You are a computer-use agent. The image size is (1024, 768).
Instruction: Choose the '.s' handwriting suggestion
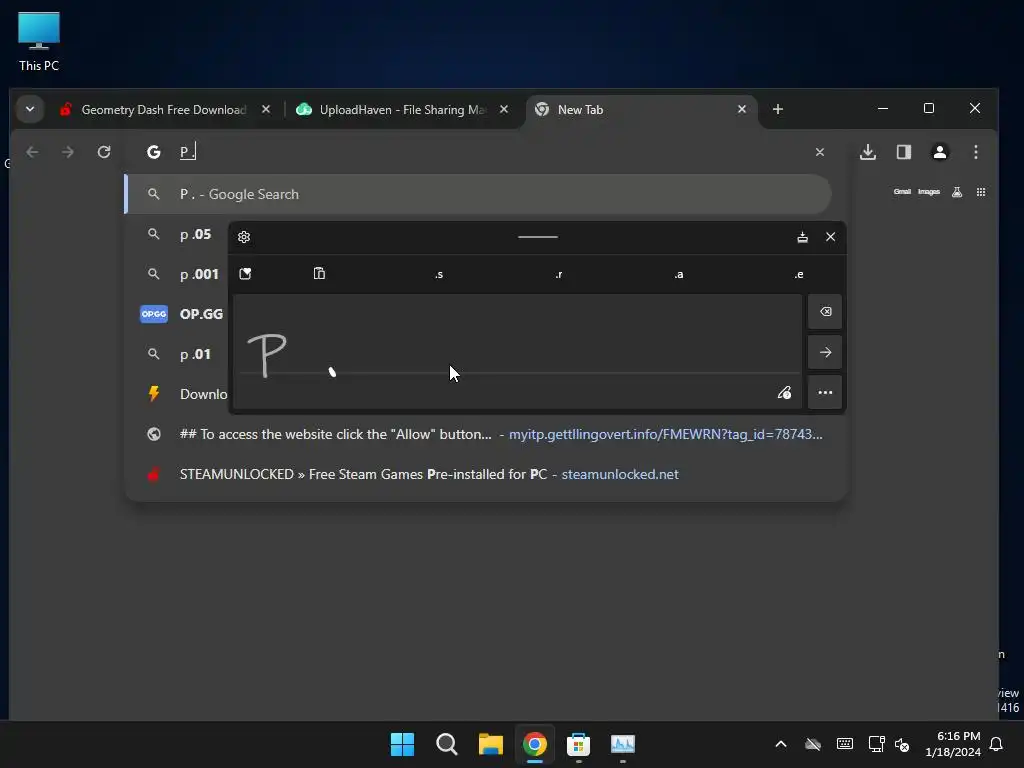coord(439,274)
